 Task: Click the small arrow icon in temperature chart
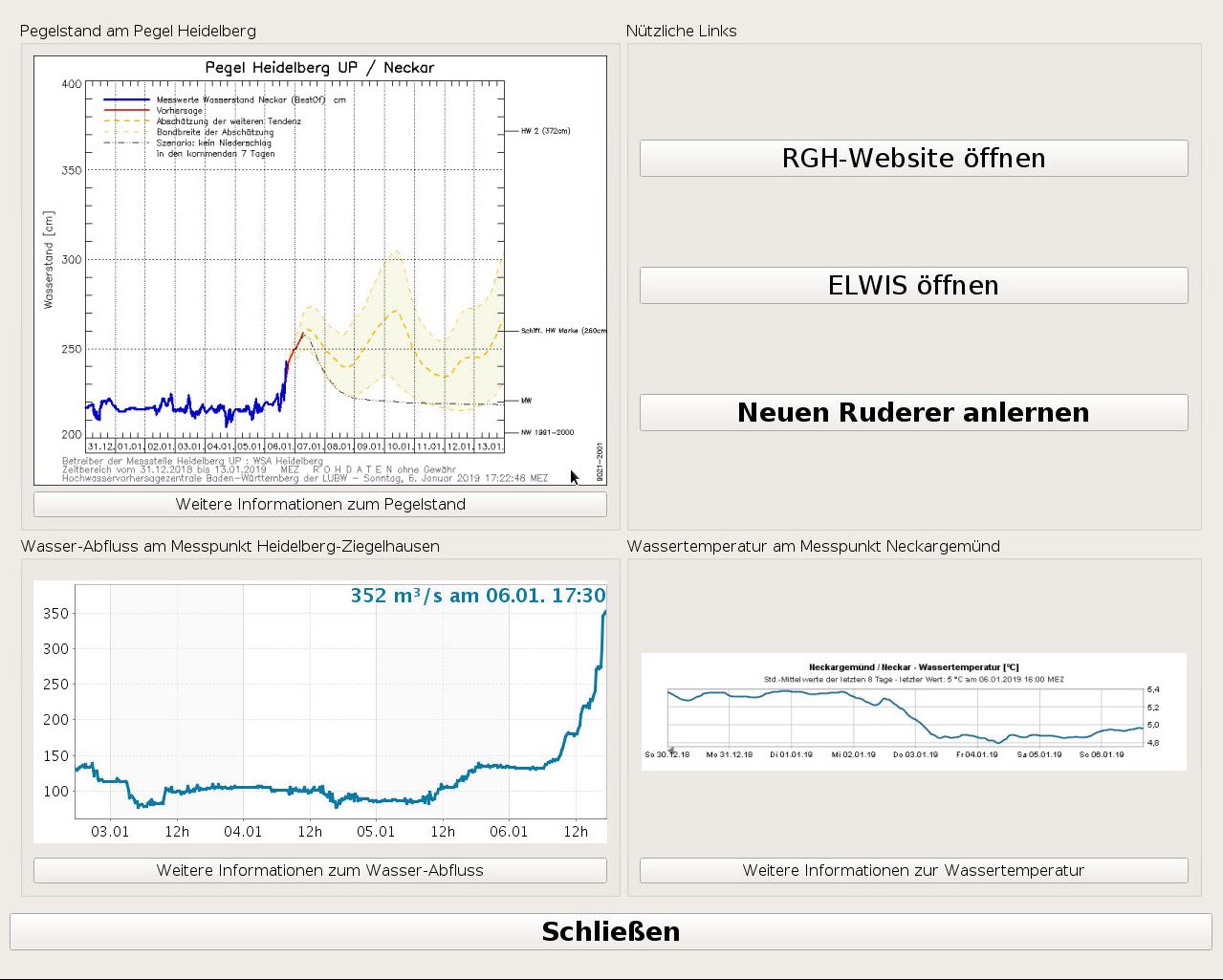670,751
